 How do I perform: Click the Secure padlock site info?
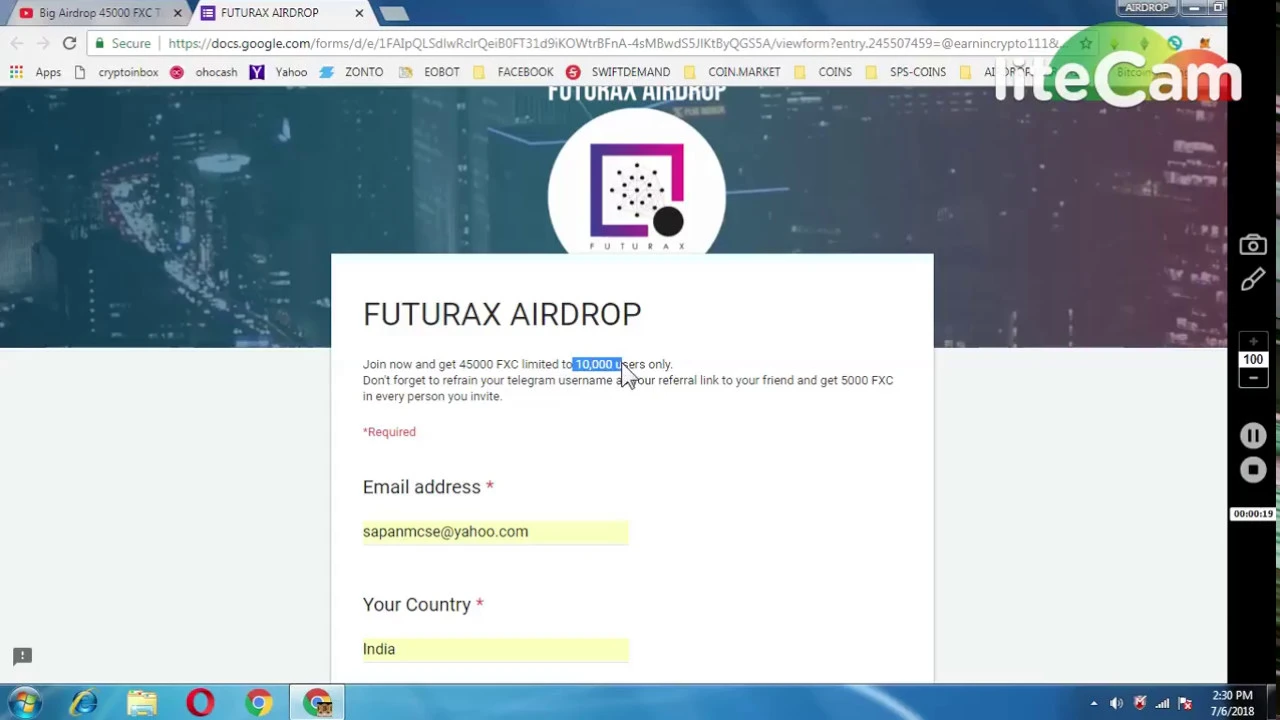click(x=123, y=43)
